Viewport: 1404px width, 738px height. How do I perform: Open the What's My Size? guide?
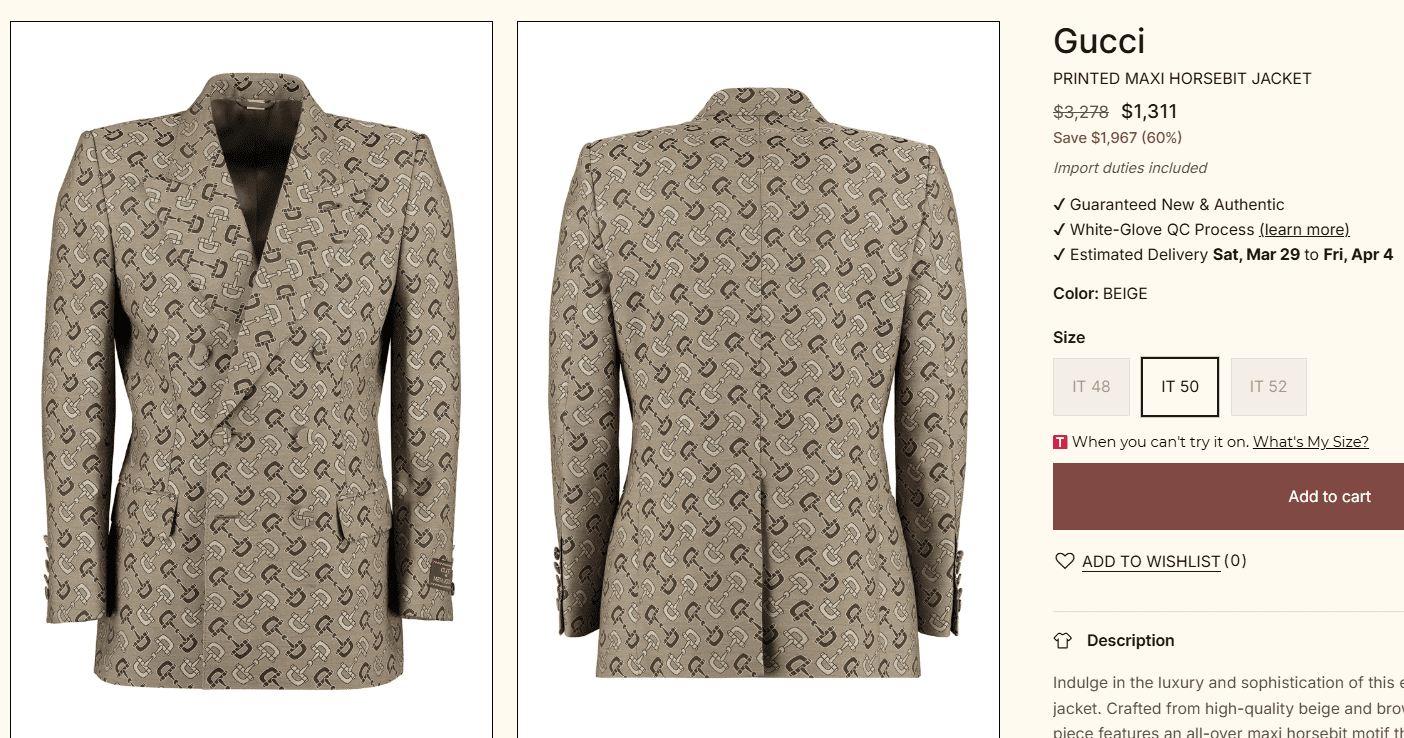(1310, 442)
